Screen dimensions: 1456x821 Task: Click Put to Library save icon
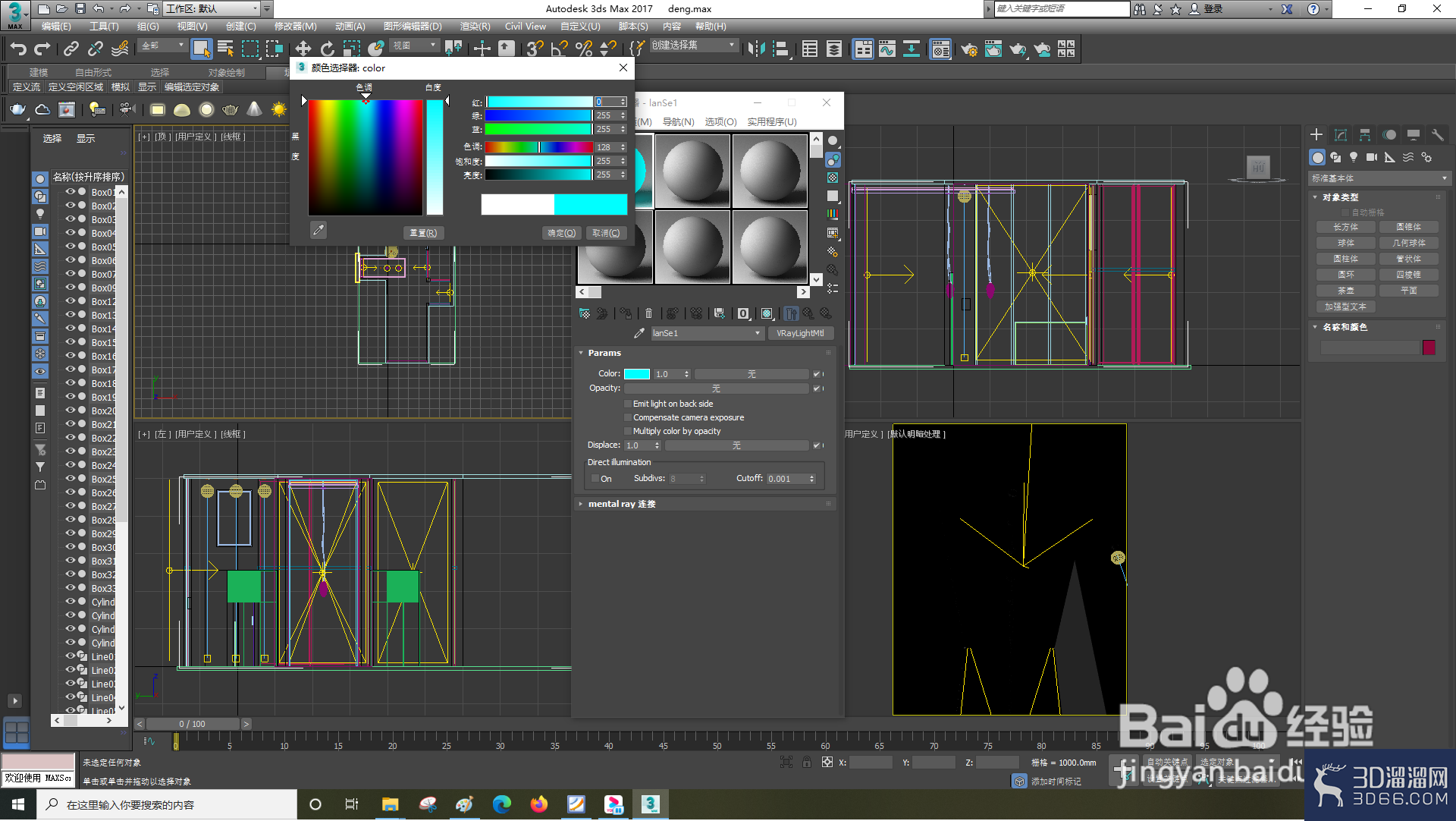[x=720, y=313]
